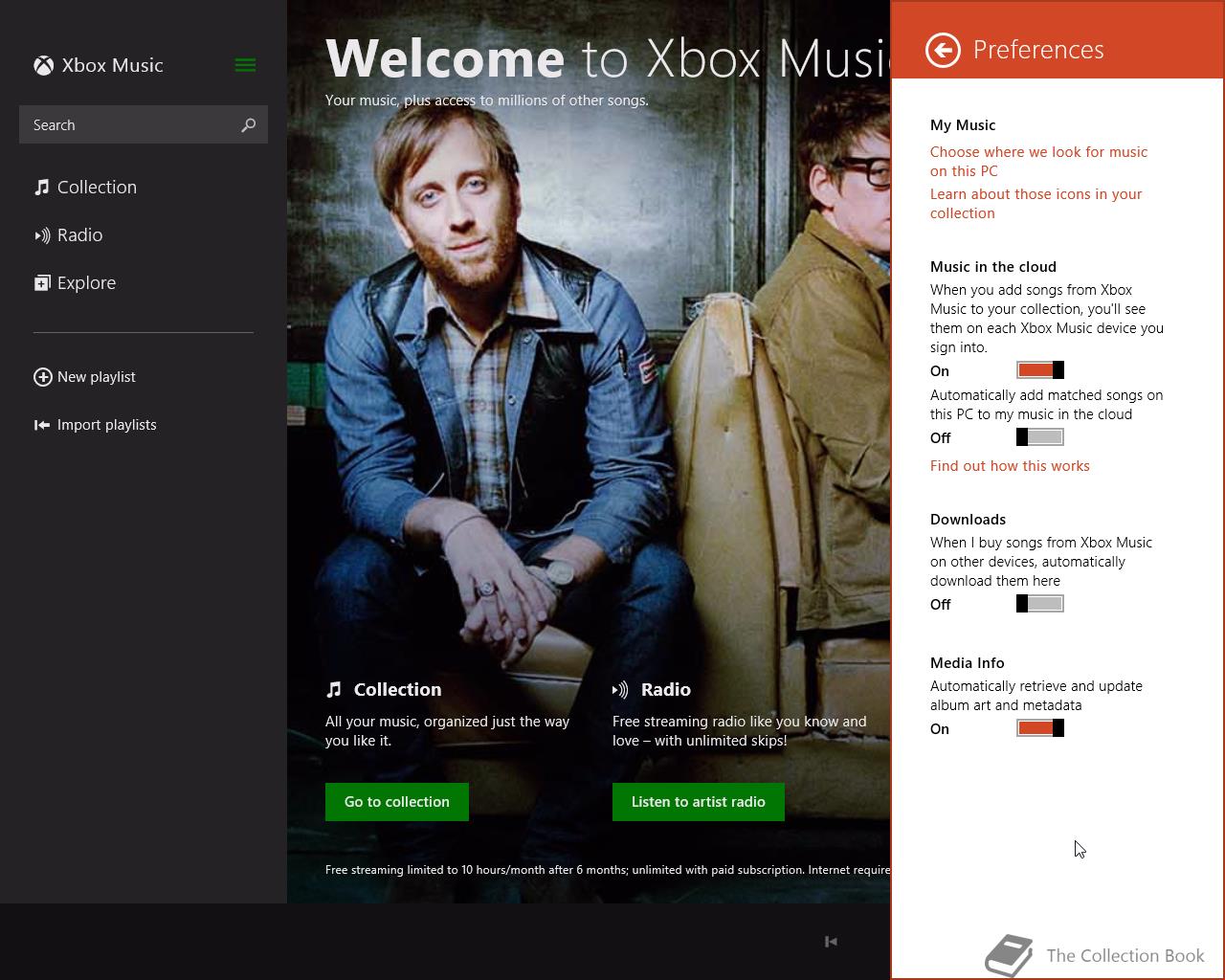Click the Downloads section heading
The height and width of the screenshot is (980, 1225).
968,520
